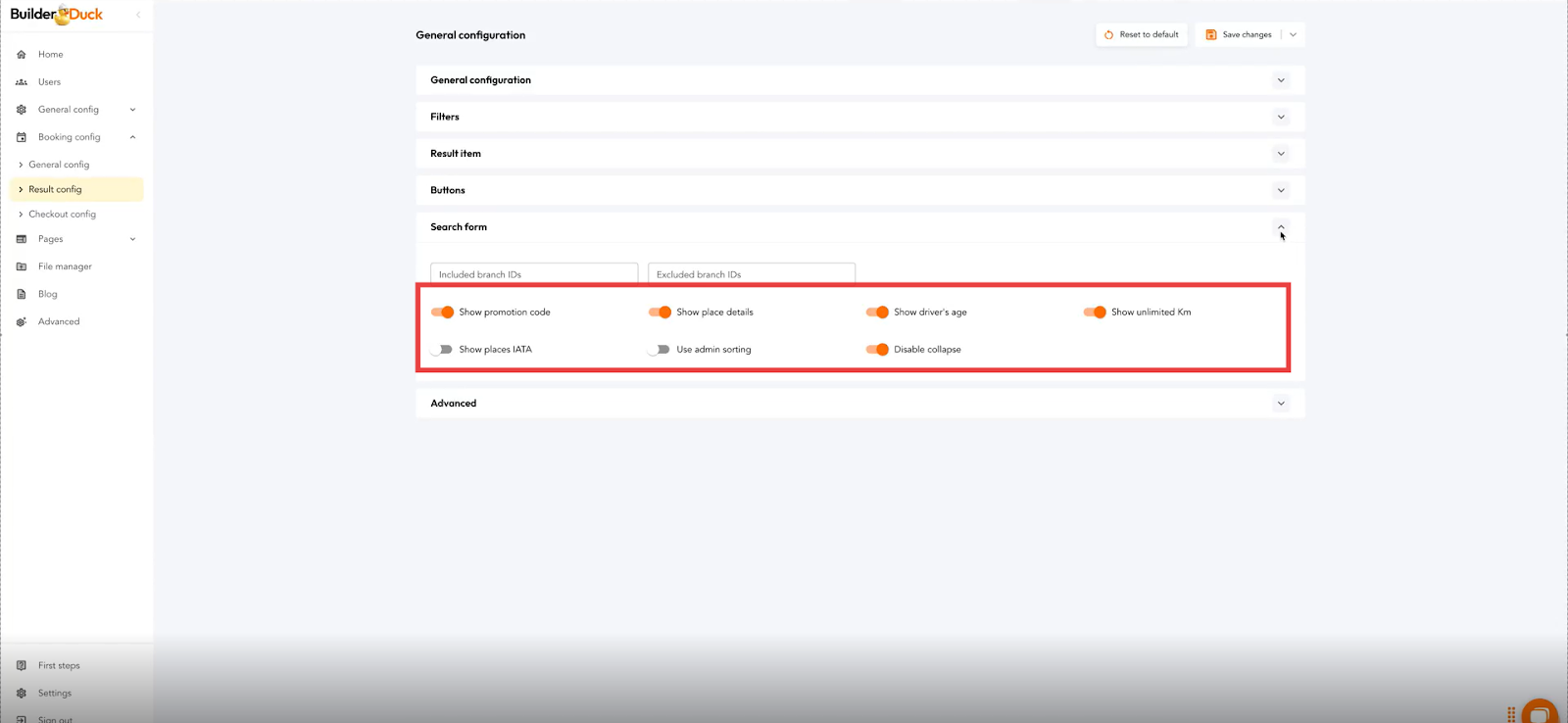1568x723 pixels.
Task: Expand the Result item section
Action: click(x=1280, y=154)
